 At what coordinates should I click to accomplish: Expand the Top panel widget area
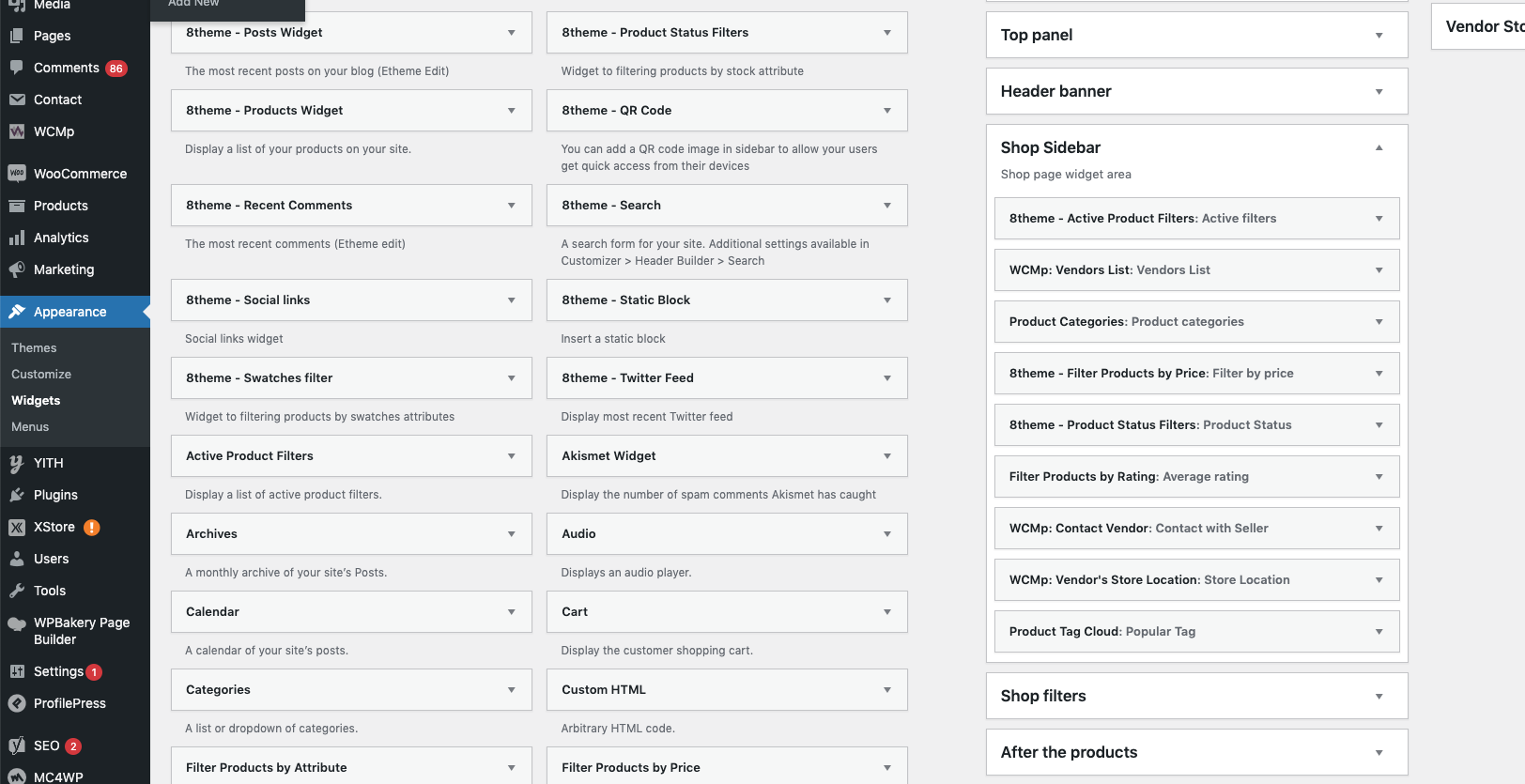1379,36
